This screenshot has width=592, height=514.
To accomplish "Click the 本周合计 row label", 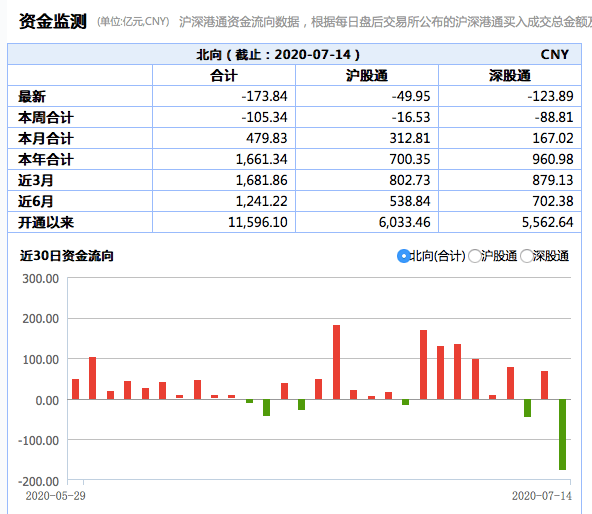I will coord(46,117).
